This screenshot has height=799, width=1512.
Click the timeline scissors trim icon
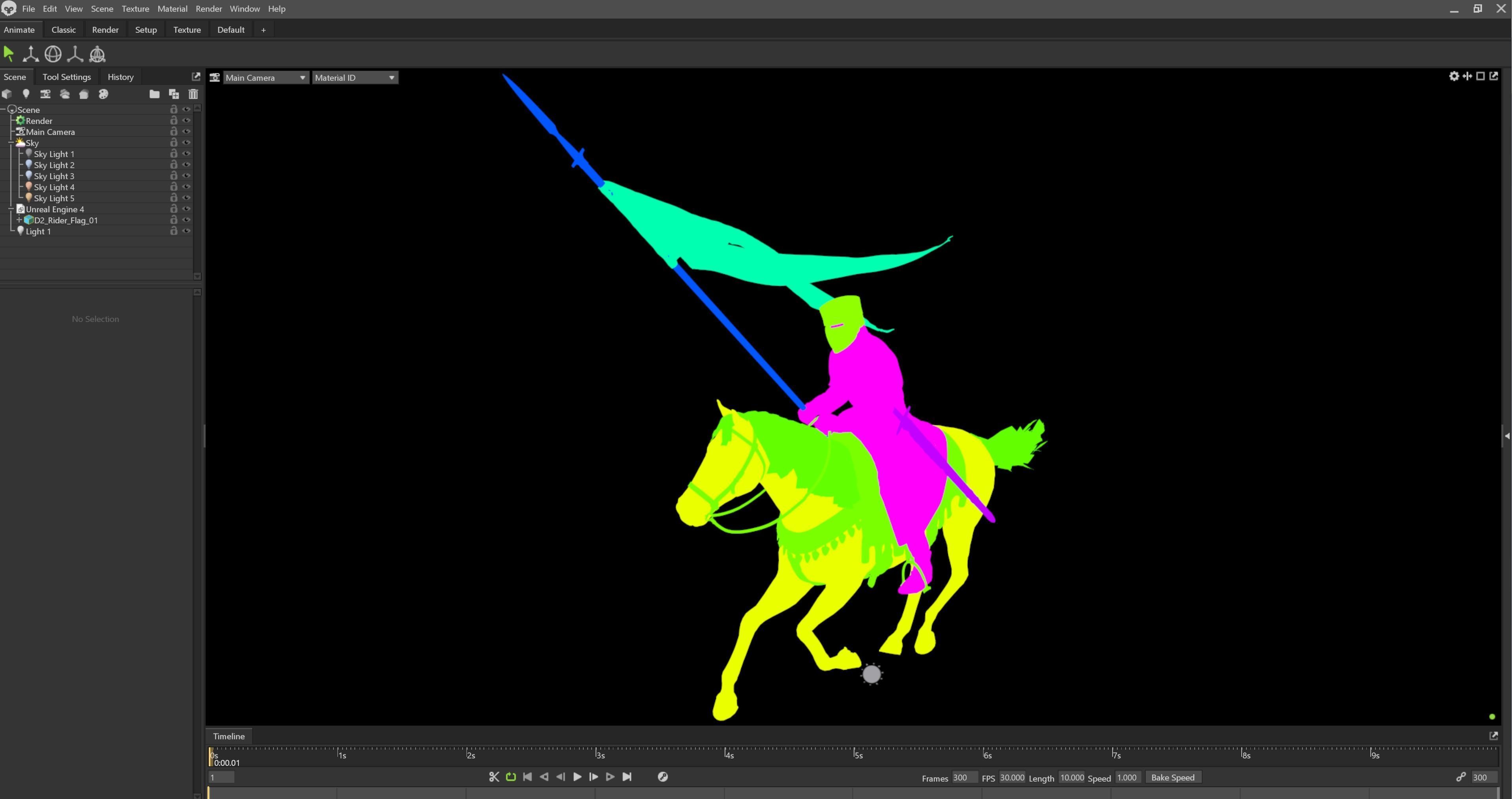[494, 777]
